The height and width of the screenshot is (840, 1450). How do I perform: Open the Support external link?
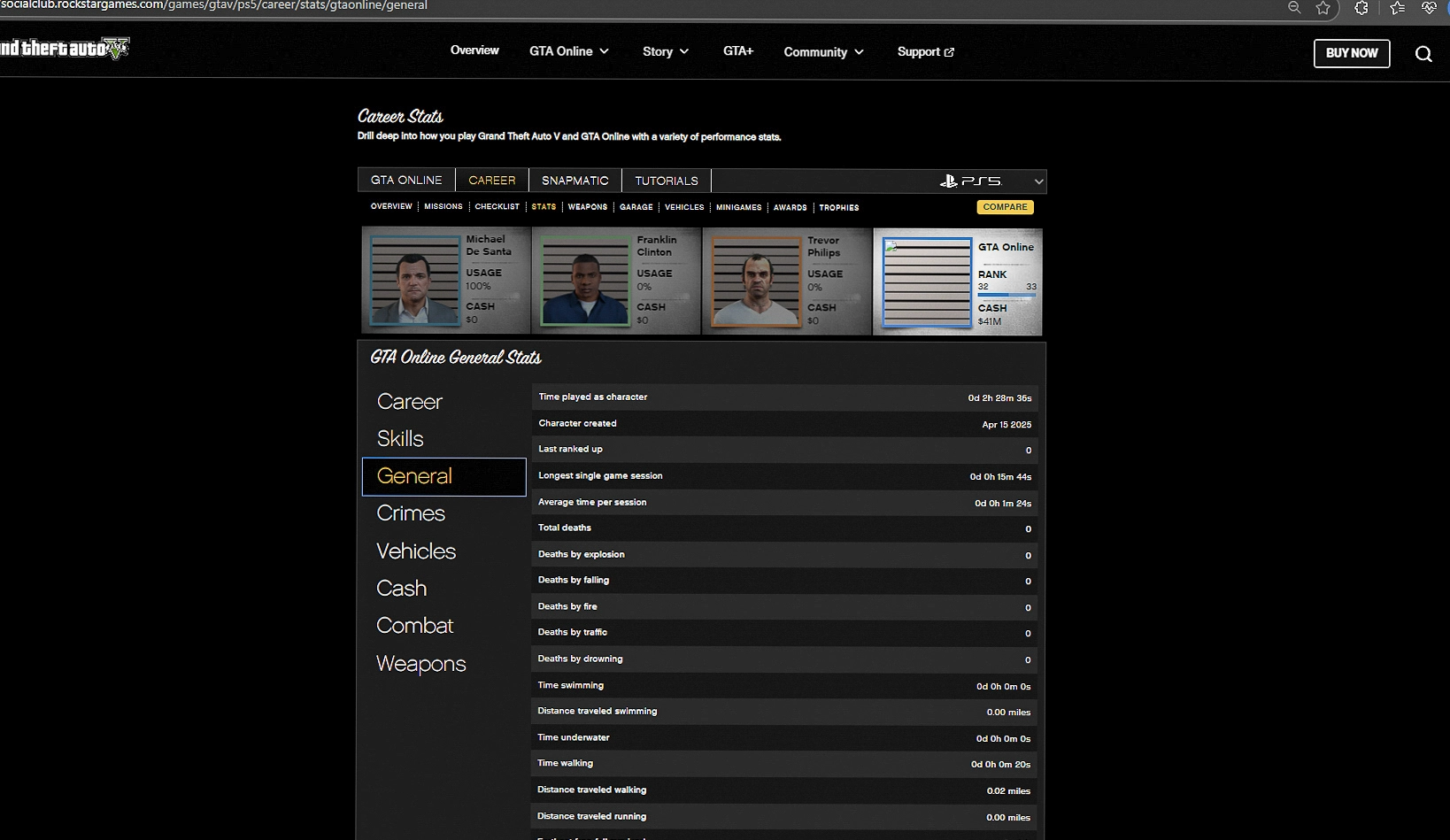click(x=925, y=52)
